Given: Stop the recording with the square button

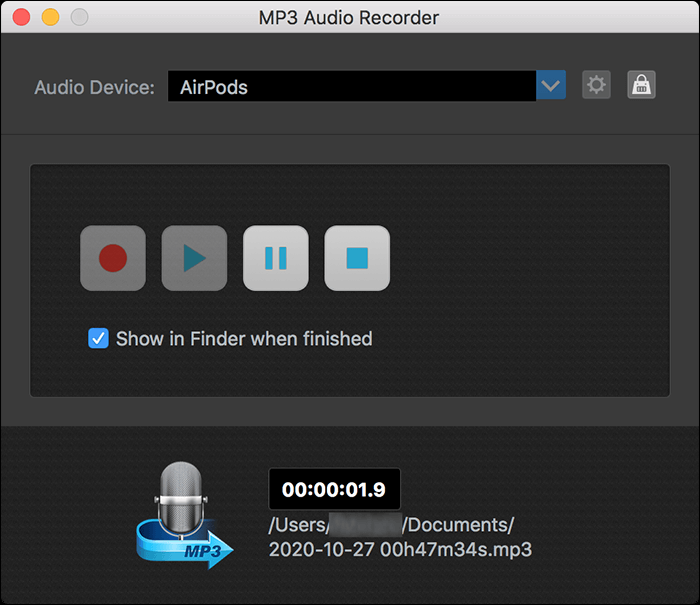Looking at the screenshot, I should [357, 258].
